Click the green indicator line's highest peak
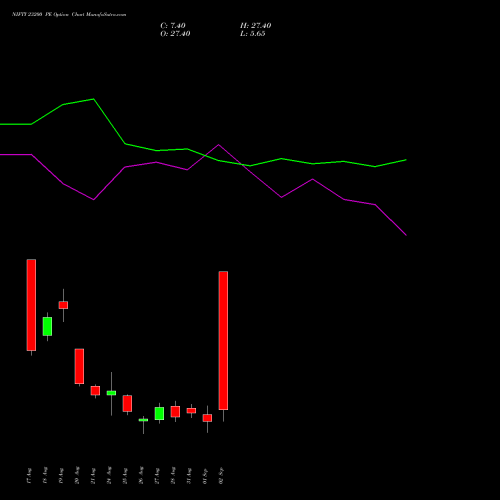The width and height of the screenshot is (500, 500). (x=93, y=99)
